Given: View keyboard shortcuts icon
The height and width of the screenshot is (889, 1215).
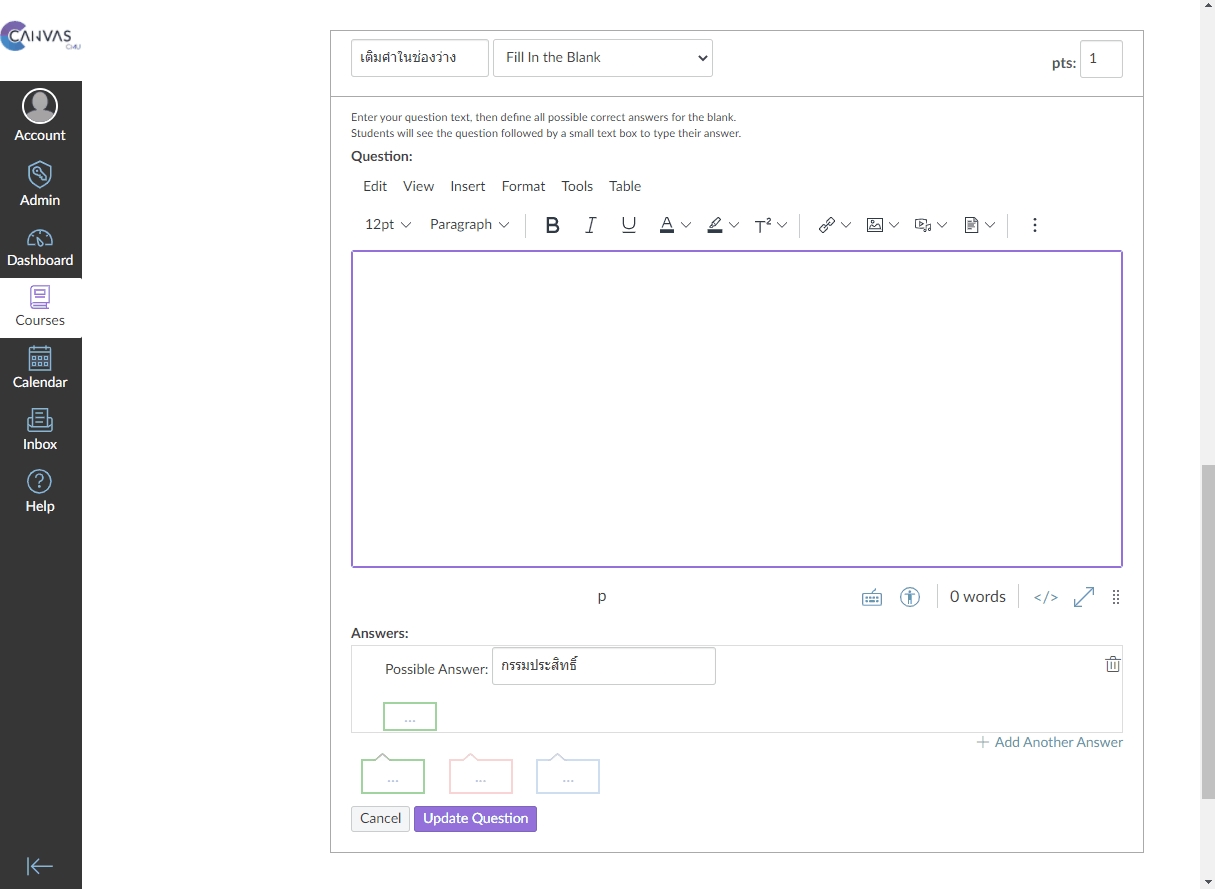Looking at the screenshot, I should pos(871,597).
